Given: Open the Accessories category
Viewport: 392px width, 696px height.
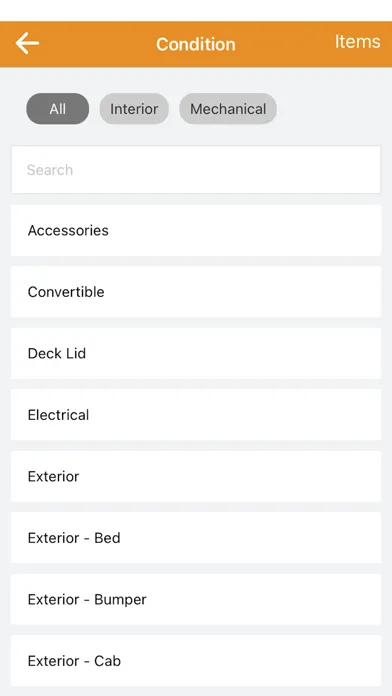Looking at the screenshot, I should (x=196, y=230).
